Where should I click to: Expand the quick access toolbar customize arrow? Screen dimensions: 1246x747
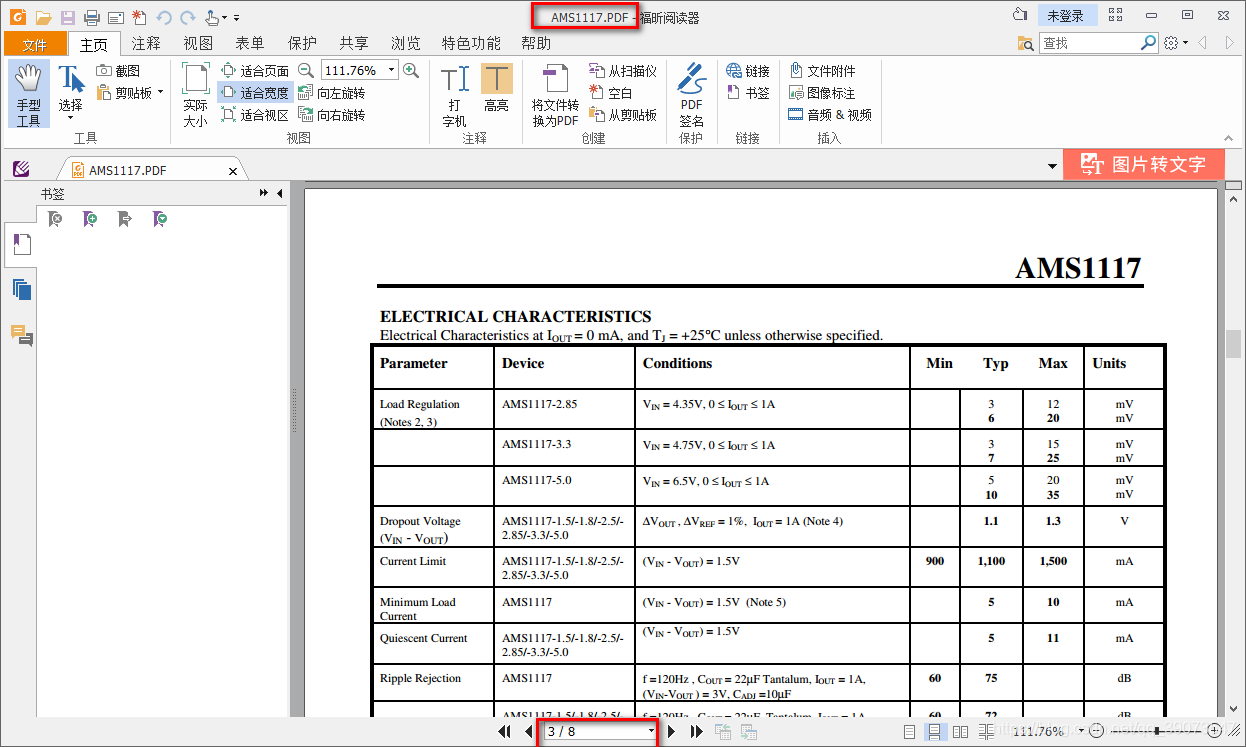[x=237, y=18]
